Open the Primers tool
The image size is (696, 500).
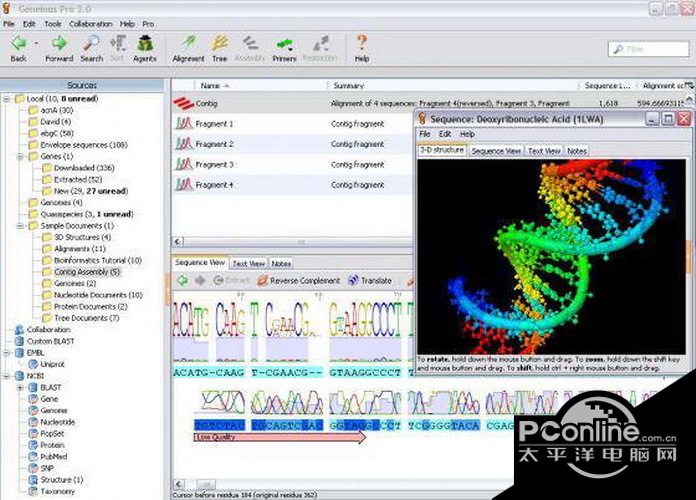point(285,42)
